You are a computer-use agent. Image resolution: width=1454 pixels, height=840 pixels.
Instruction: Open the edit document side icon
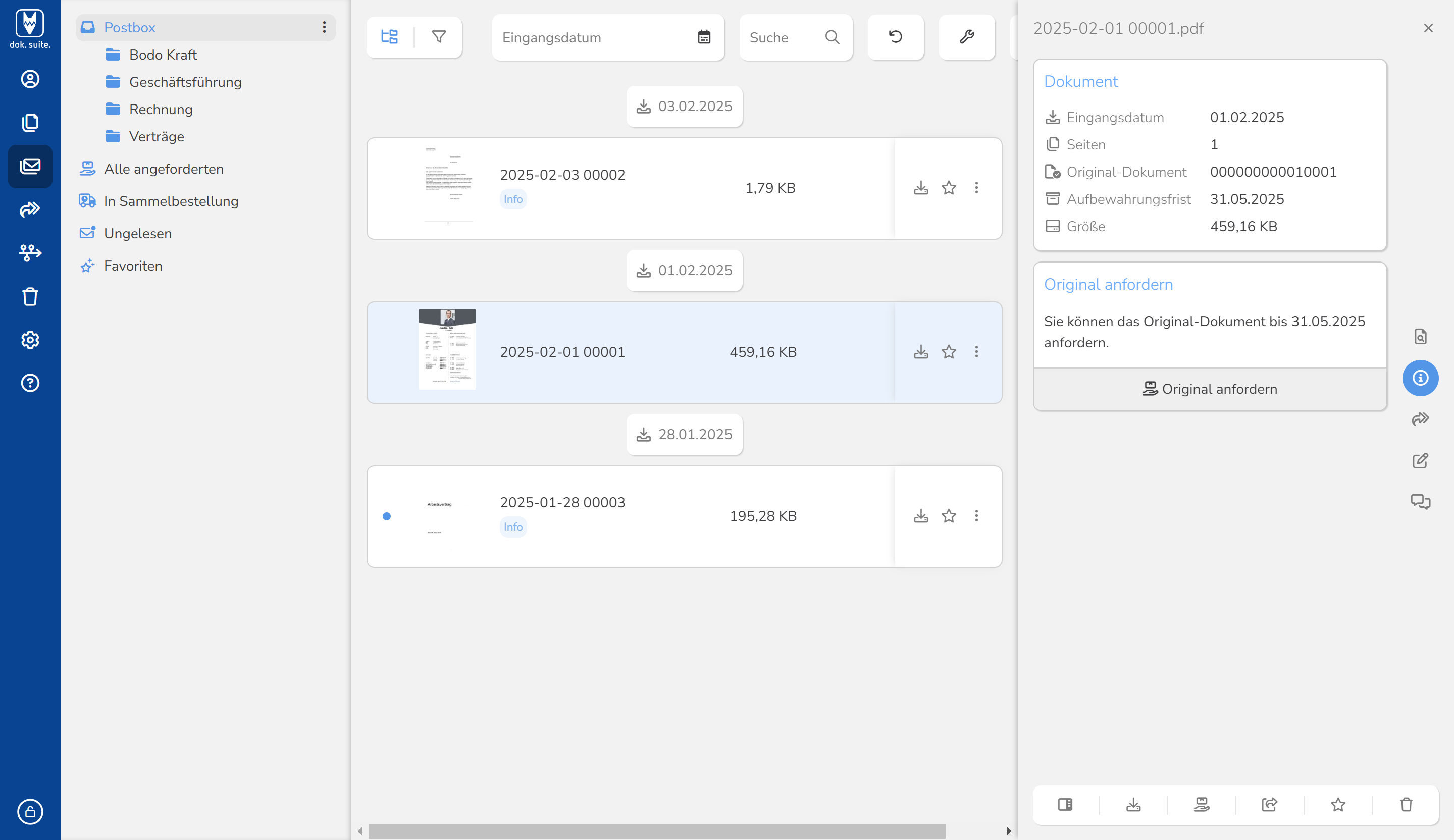click(x=1420, y=460)
